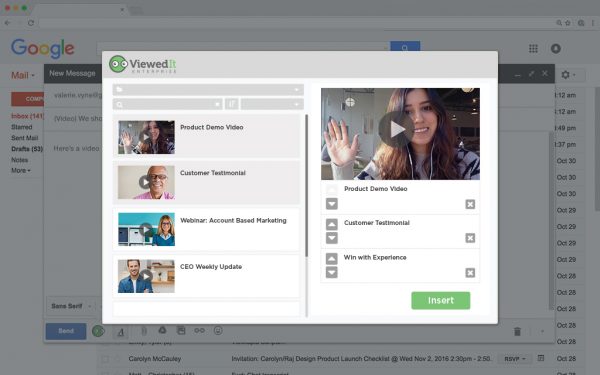
Task: Insert files using Google Drive icon
Action: [x=162, y=330]
